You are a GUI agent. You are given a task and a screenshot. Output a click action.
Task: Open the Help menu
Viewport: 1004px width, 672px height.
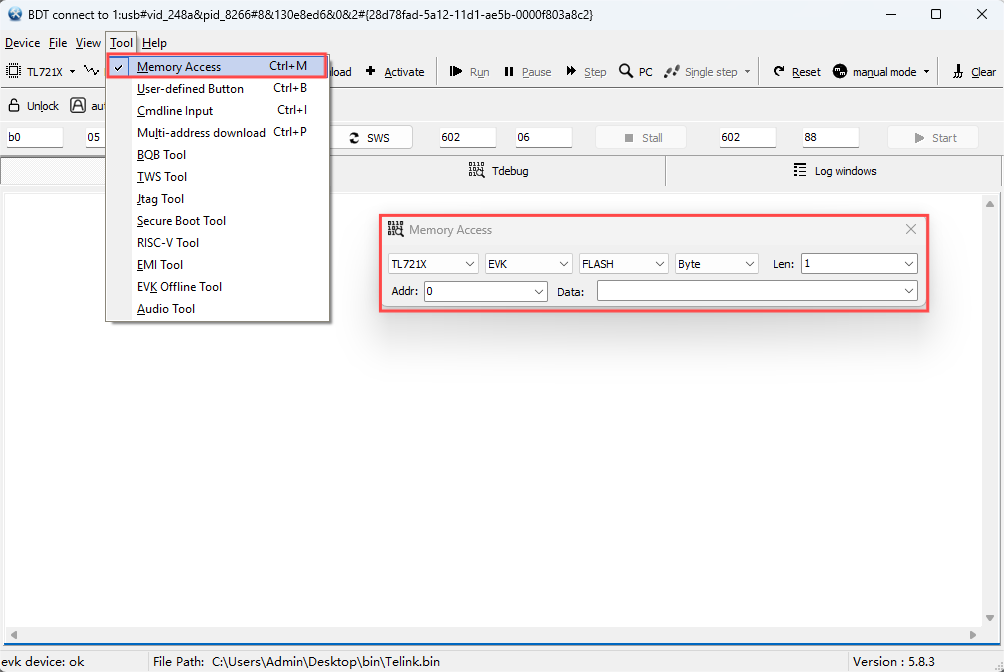[154, 43]
